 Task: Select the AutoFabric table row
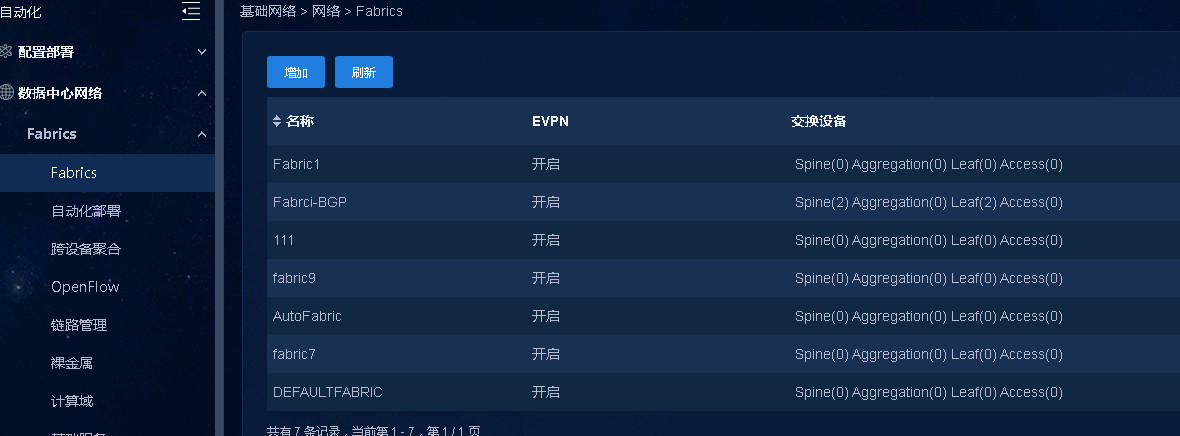(307, 316)
